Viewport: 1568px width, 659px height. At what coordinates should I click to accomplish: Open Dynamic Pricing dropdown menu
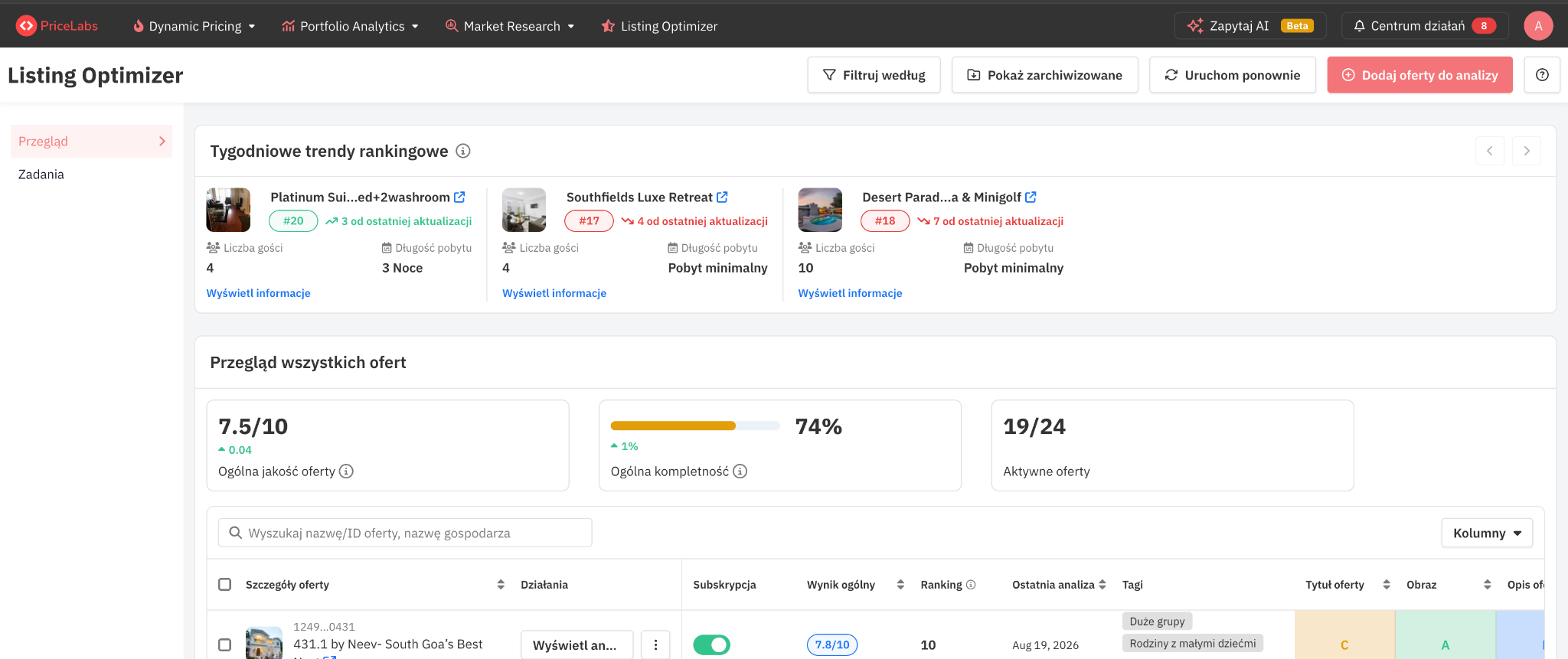tap(194, 26)
